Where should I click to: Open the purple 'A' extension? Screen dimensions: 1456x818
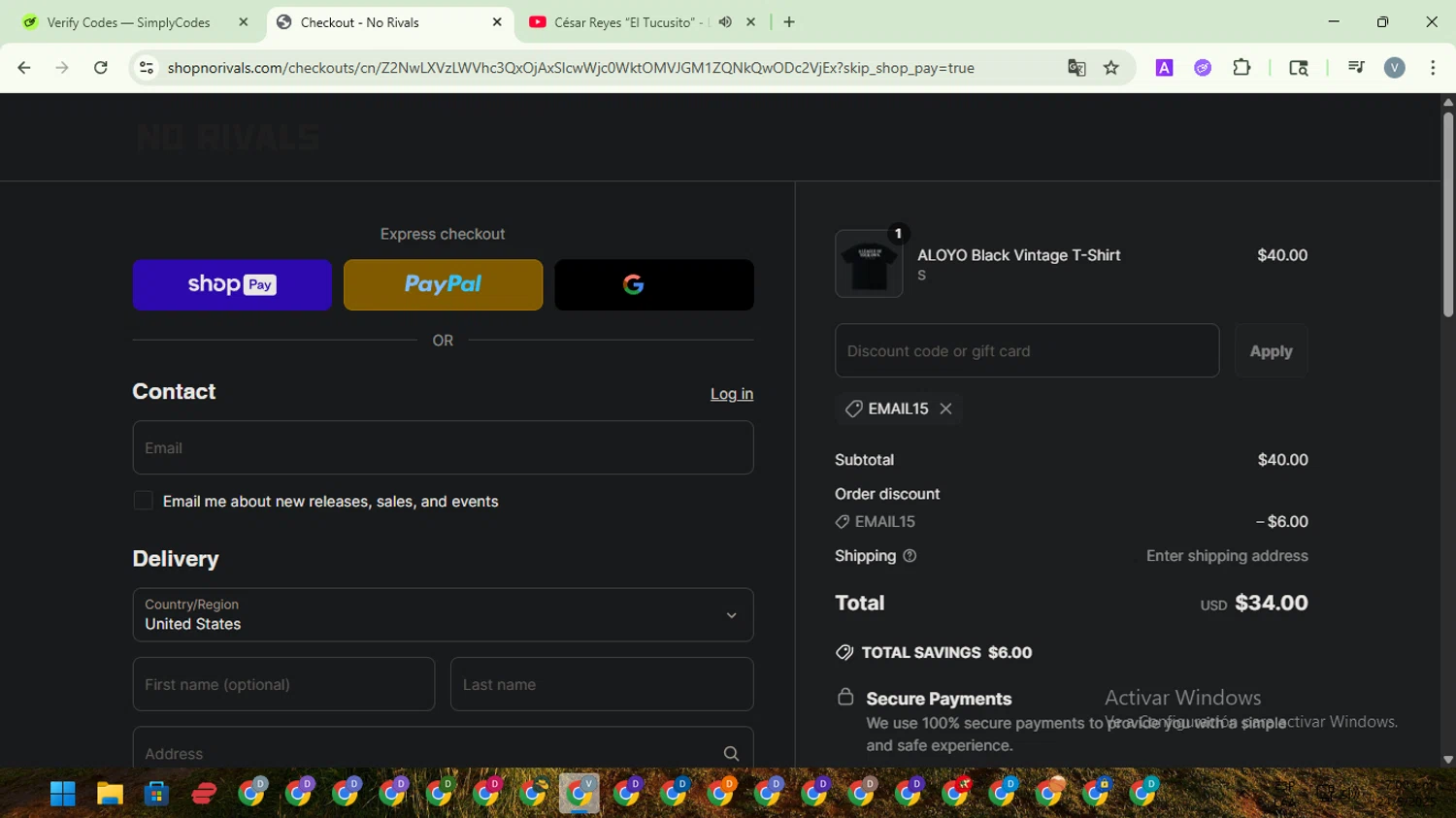pyautogui.click(x=1164, y=68)
